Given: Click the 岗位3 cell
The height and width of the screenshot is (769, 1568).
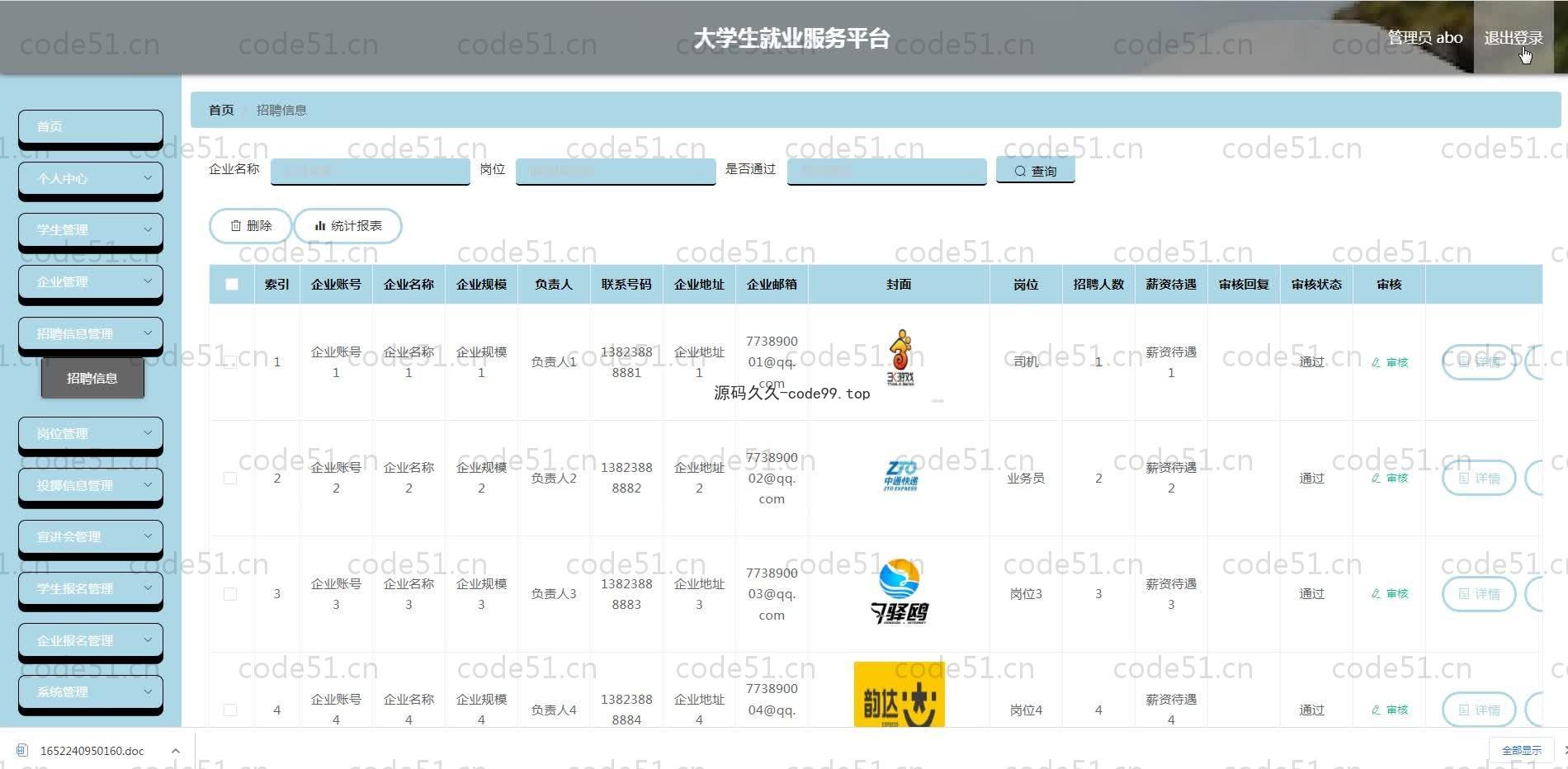Looking at the screenshot, I should coord(1026,593).
